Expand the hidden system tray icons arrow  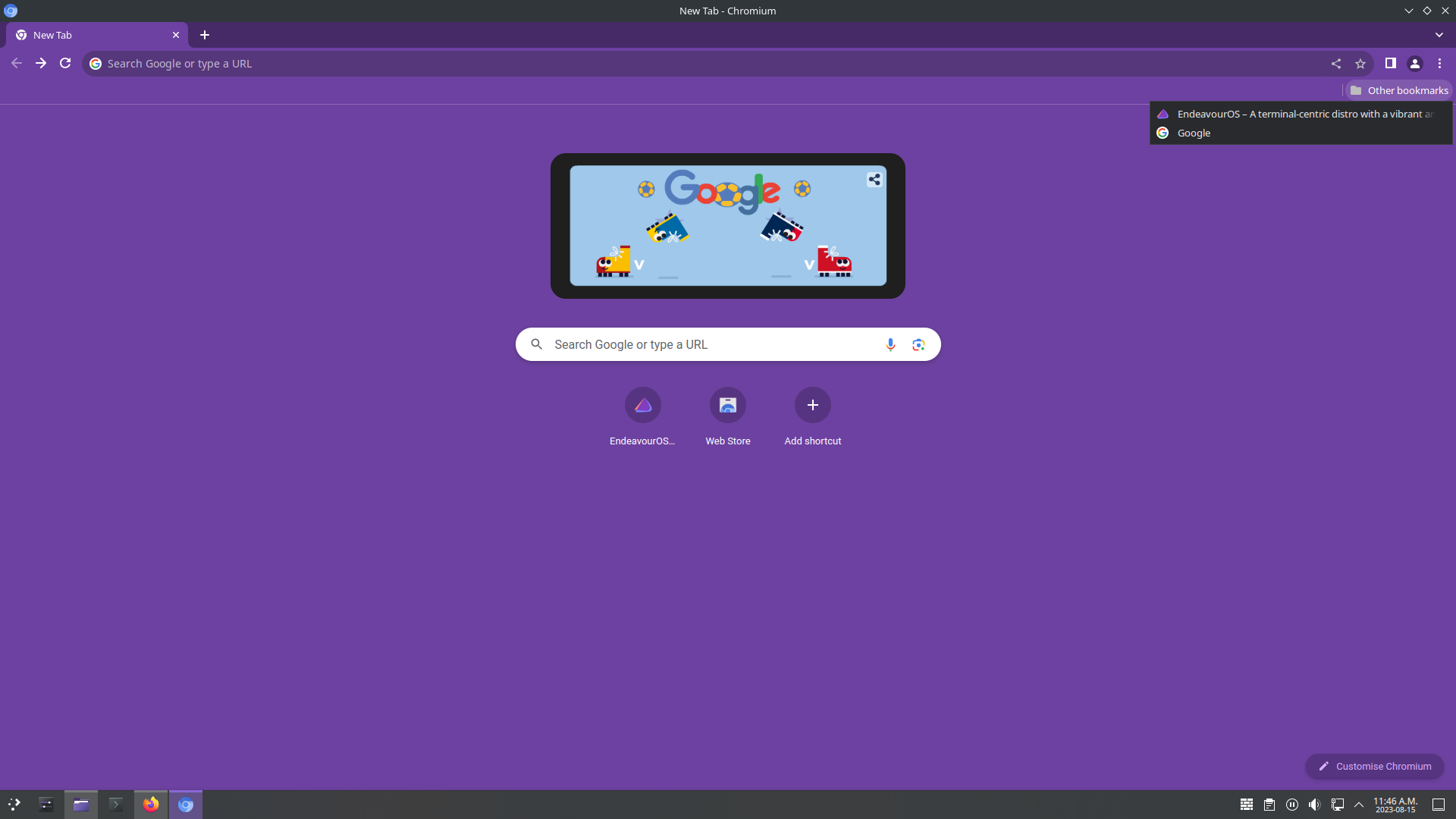pos(1359,805)
